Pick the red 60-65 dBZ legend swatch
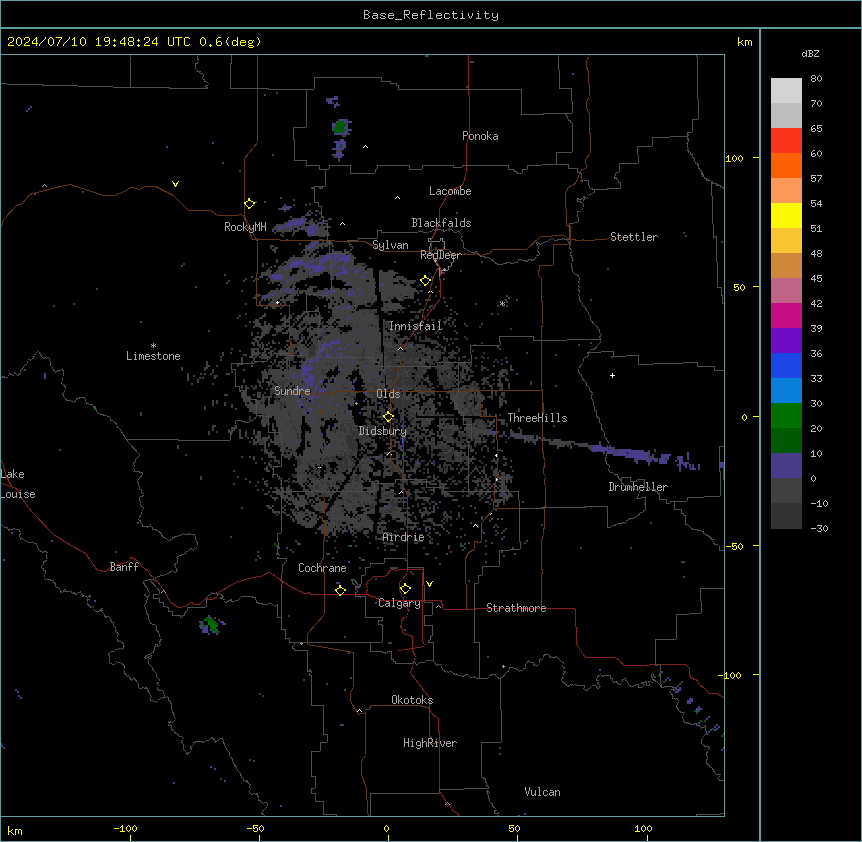The image size is (862, 842). coord(786,141)
